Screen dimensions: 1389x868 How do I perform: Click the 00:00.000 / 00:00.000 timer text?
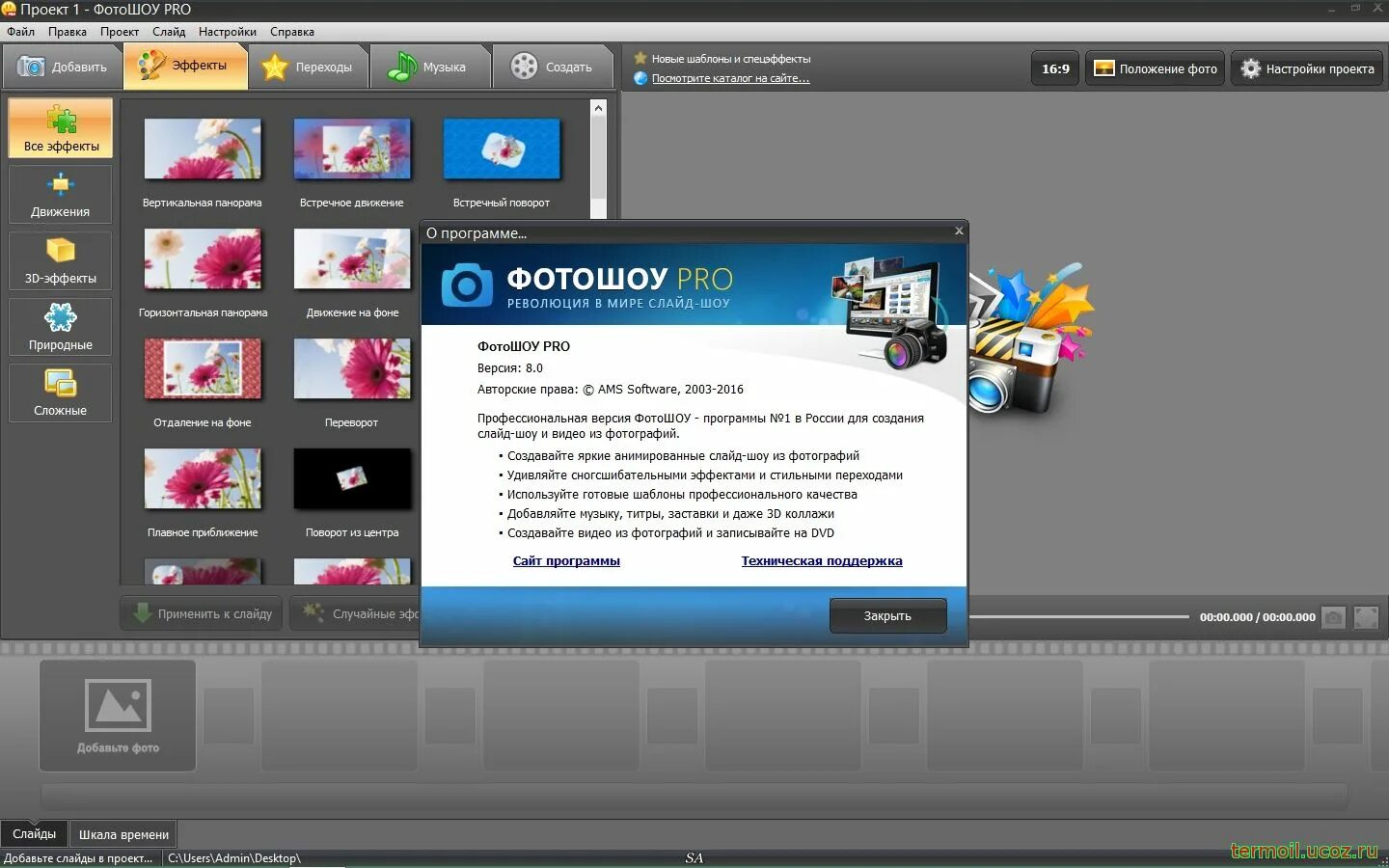[x=1257, y=617]
